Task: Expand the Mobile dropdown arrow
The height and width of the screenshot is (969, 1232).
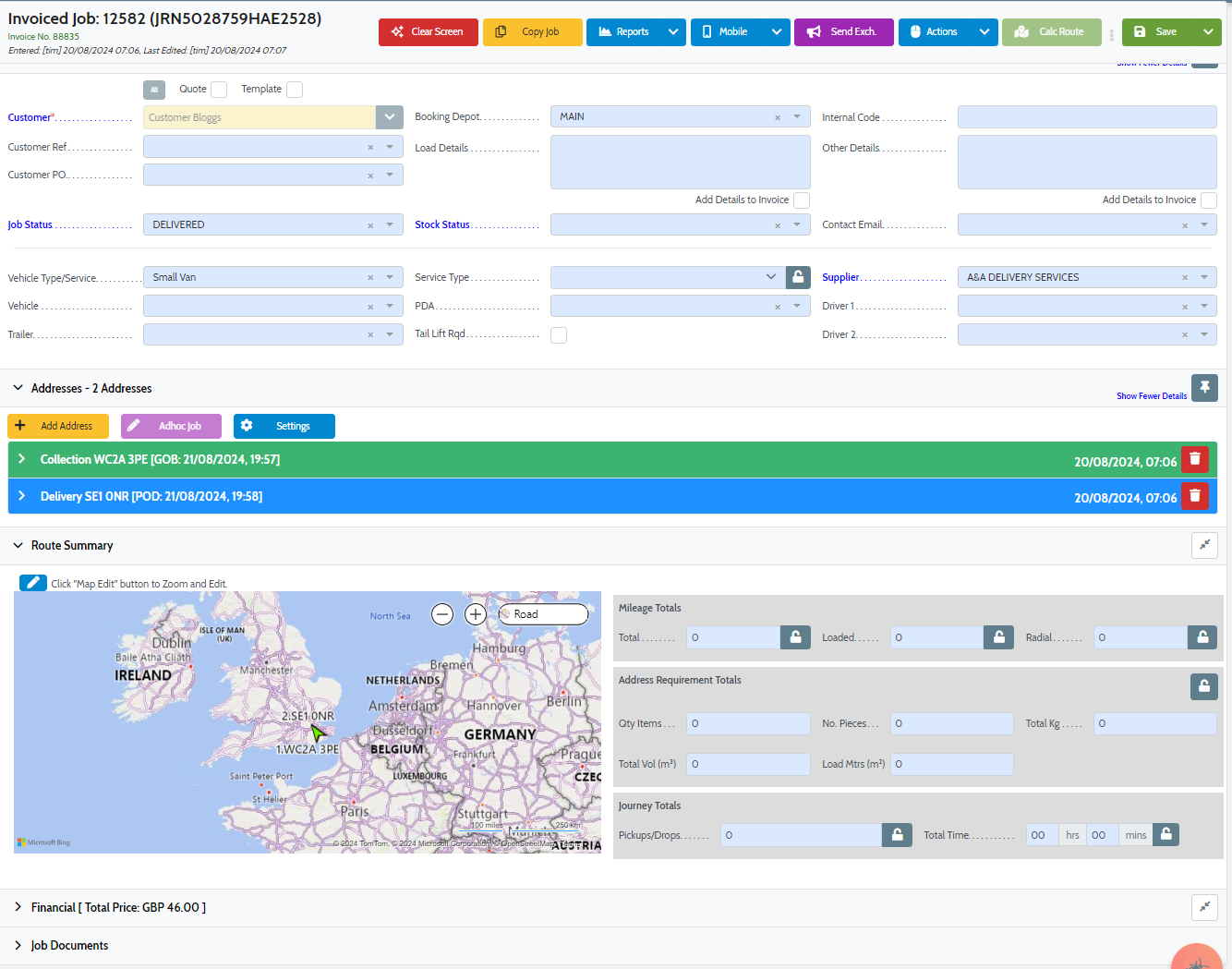Action: coord(778,31)
